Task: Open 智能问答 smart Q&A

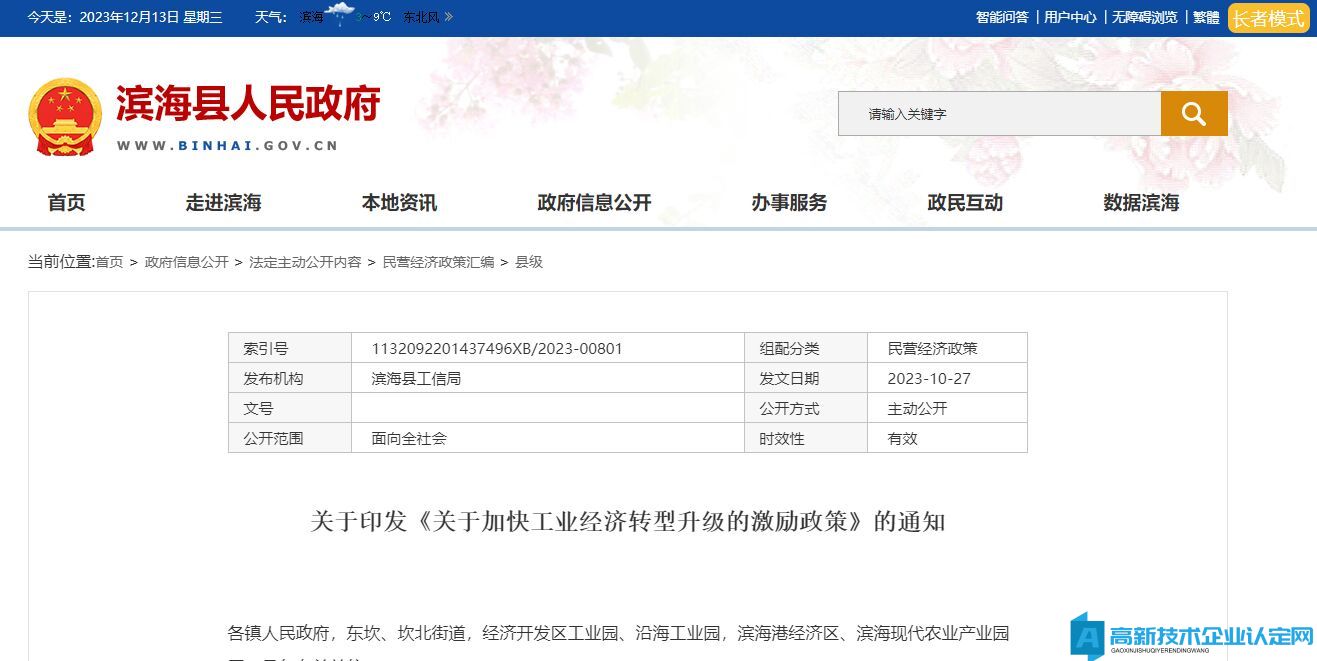Action: pos(1001,17)
